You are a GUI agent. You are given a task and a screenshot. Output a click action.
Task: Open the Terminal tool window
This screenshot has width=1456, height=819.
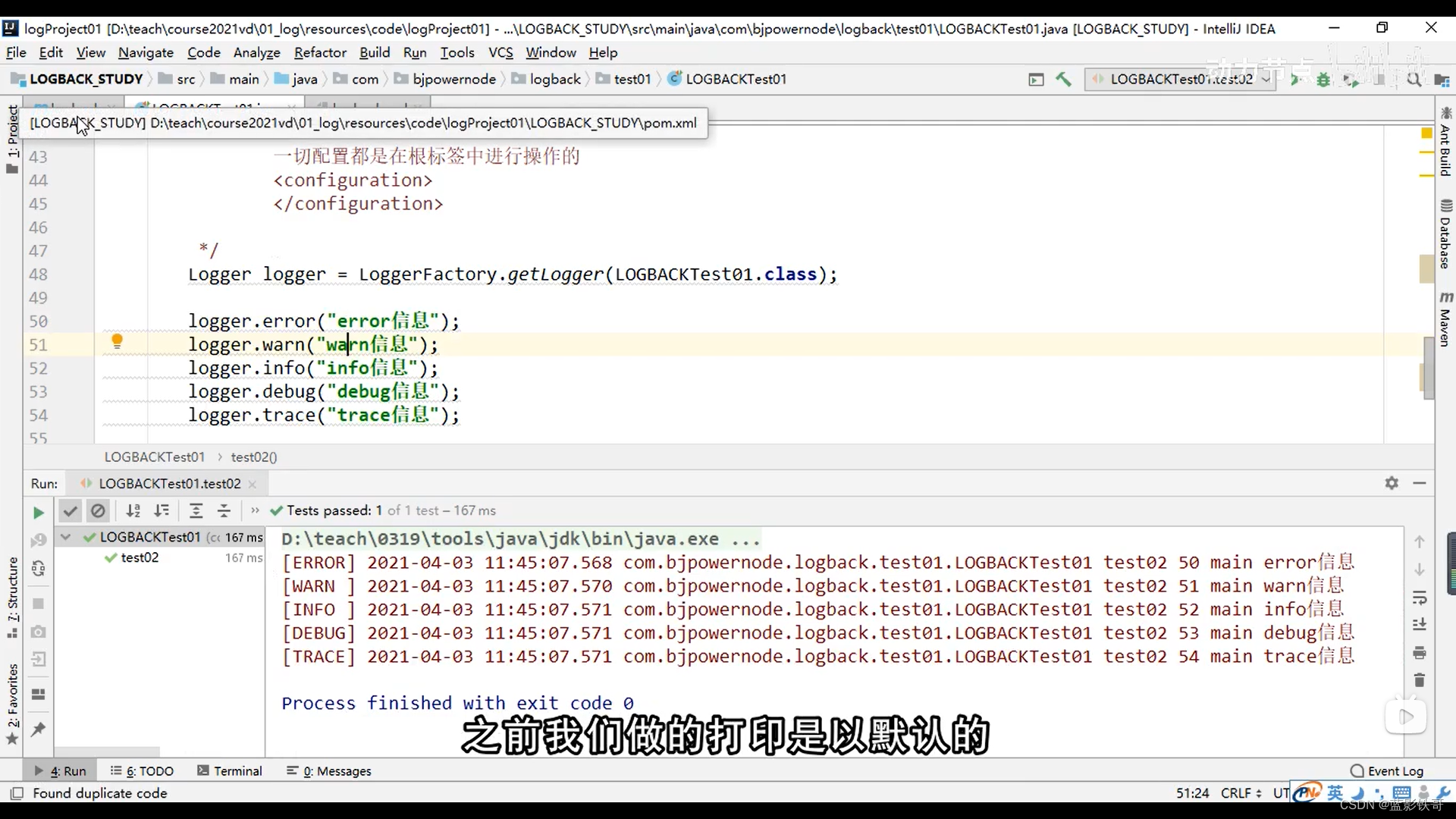(x=230, y=771)
